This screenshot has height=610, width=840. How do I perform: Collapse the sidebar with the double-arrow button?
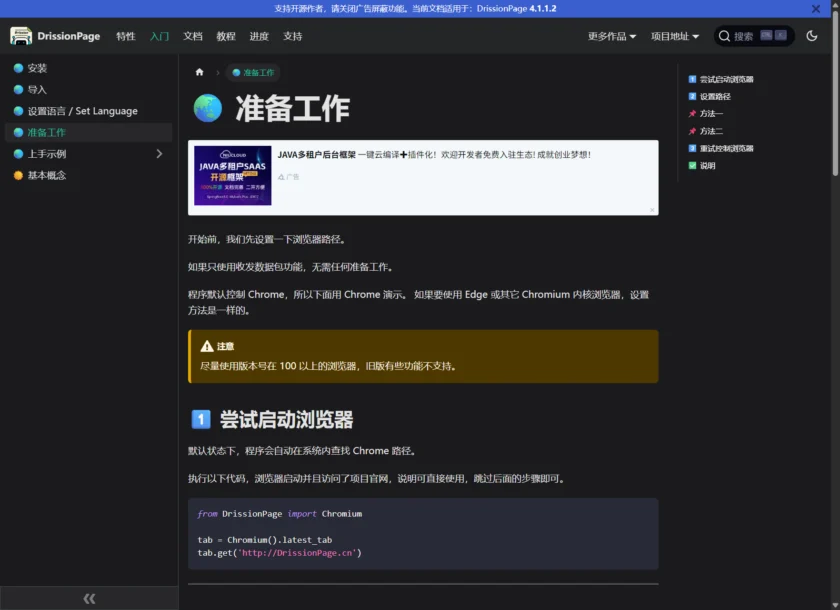(89, 598)
